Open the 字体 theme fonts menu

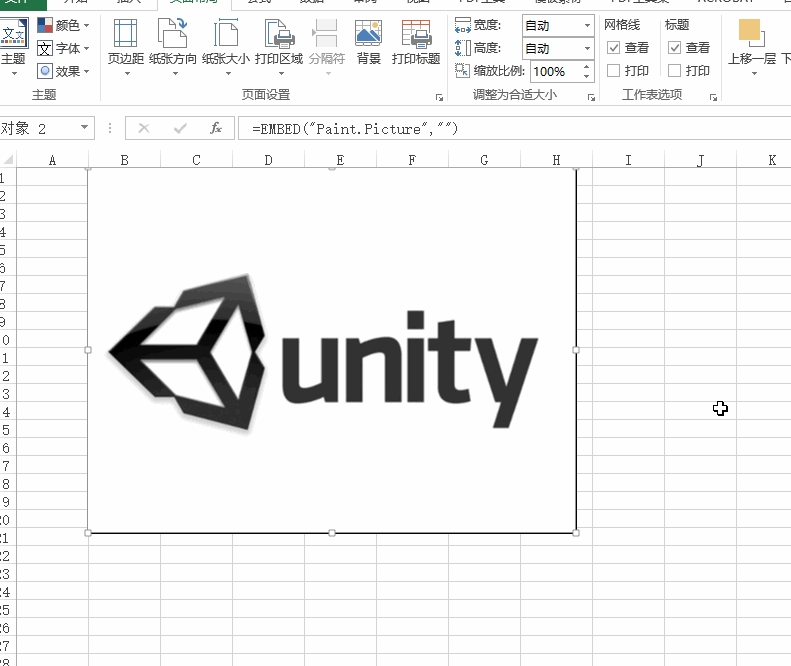(x=63, y=48)
